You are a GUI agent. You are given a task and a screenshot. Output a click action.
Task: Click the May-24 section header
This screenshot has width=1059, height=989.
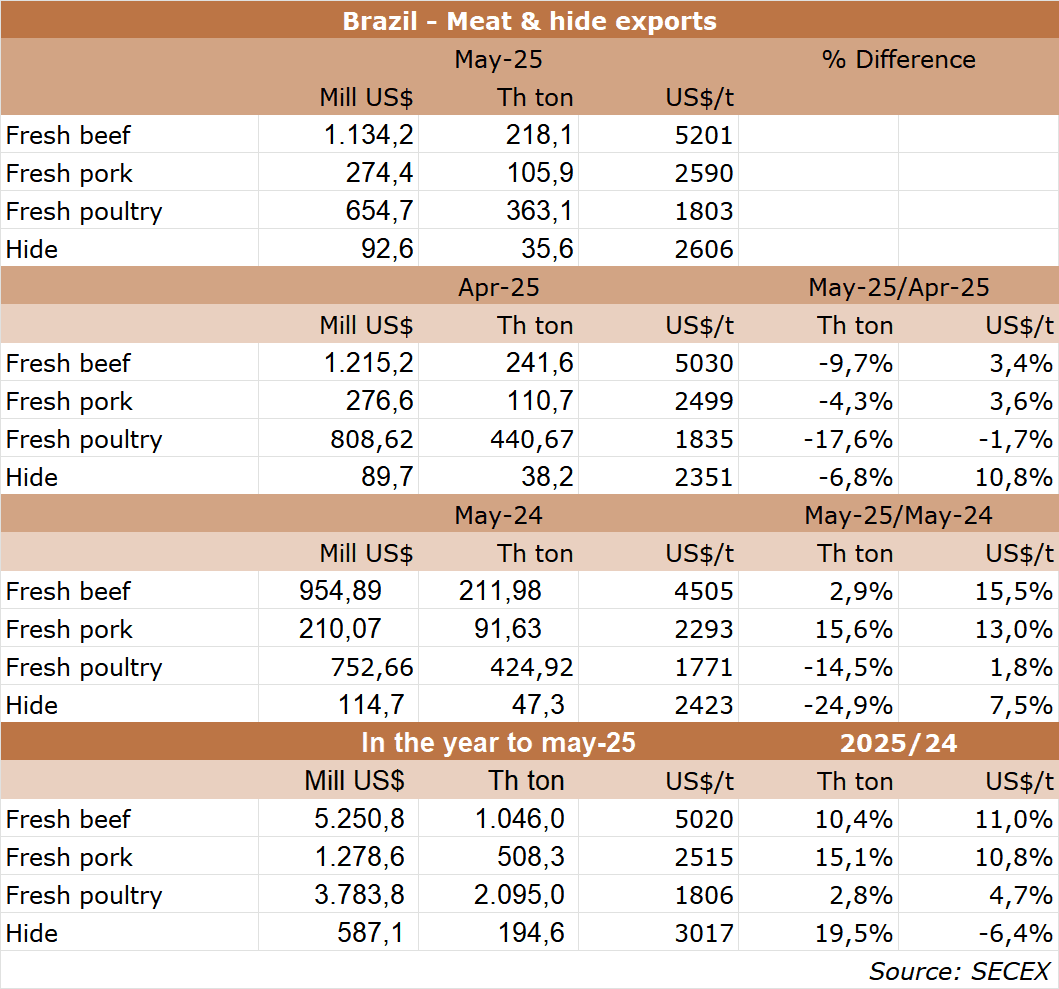click(498, 516)
